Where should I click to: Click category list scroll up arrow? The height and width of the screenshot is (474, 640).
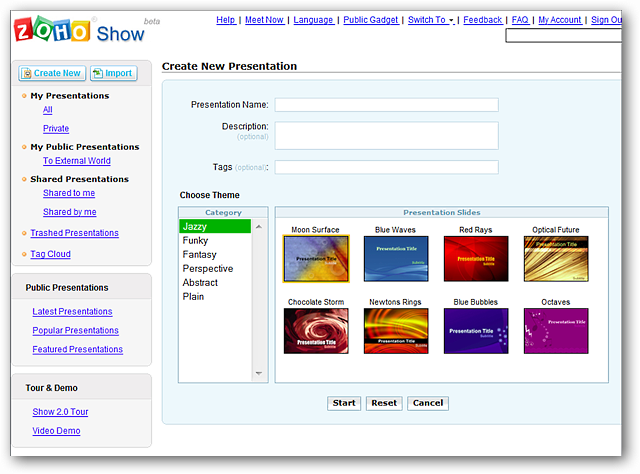click(x=259, y=227)
